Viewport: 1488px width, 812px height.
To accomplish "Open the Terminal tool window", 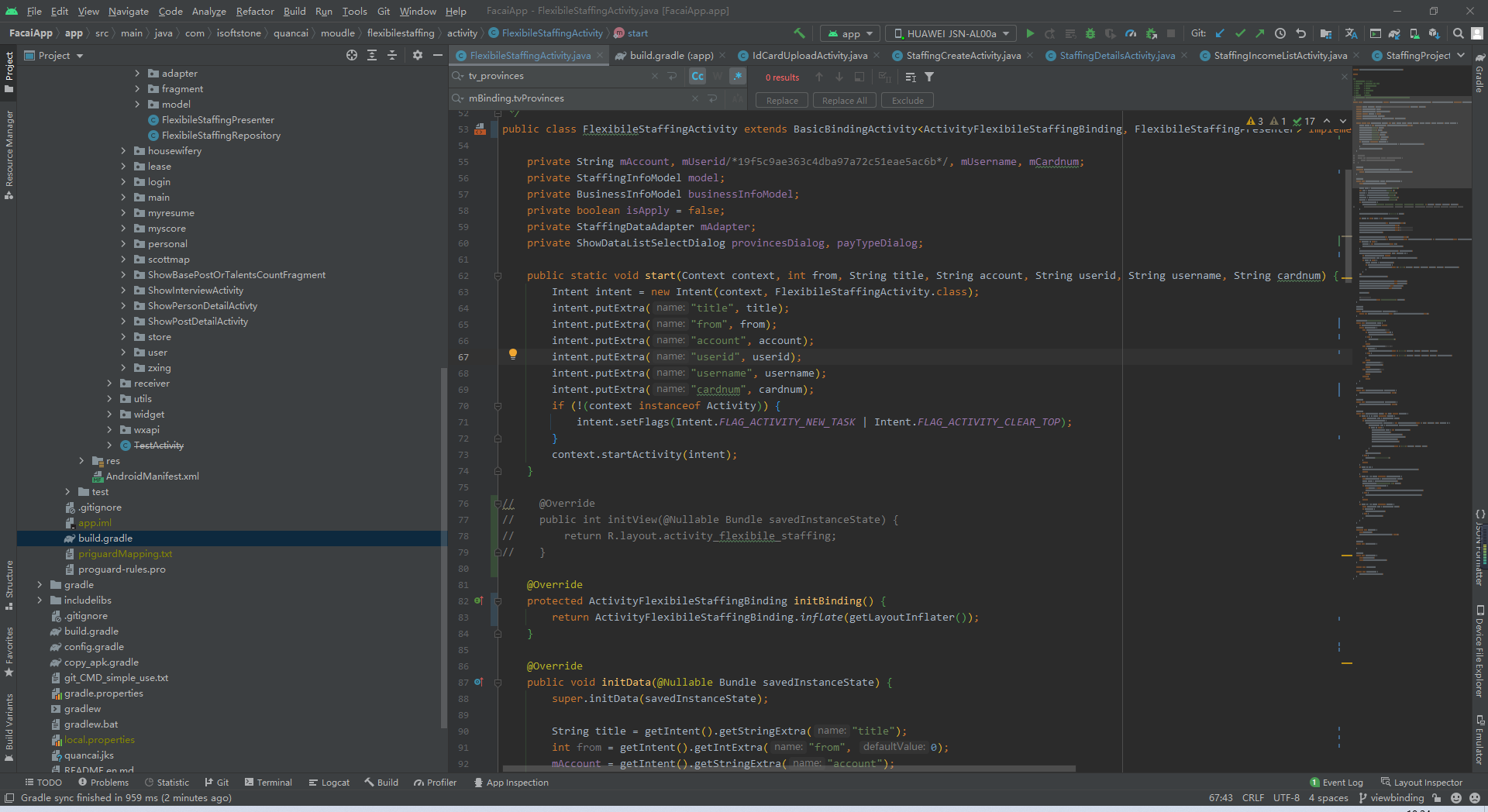I will coord(268,783).
